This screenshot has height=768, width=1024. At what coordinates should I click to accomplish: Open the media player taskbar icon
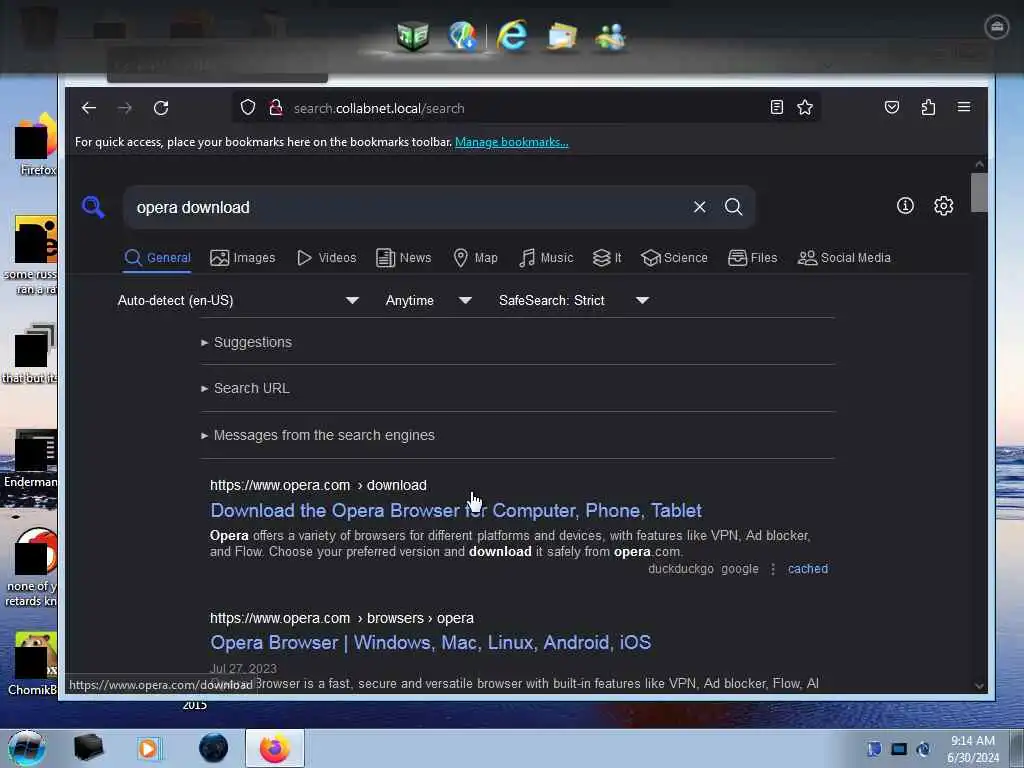point(149,748)
